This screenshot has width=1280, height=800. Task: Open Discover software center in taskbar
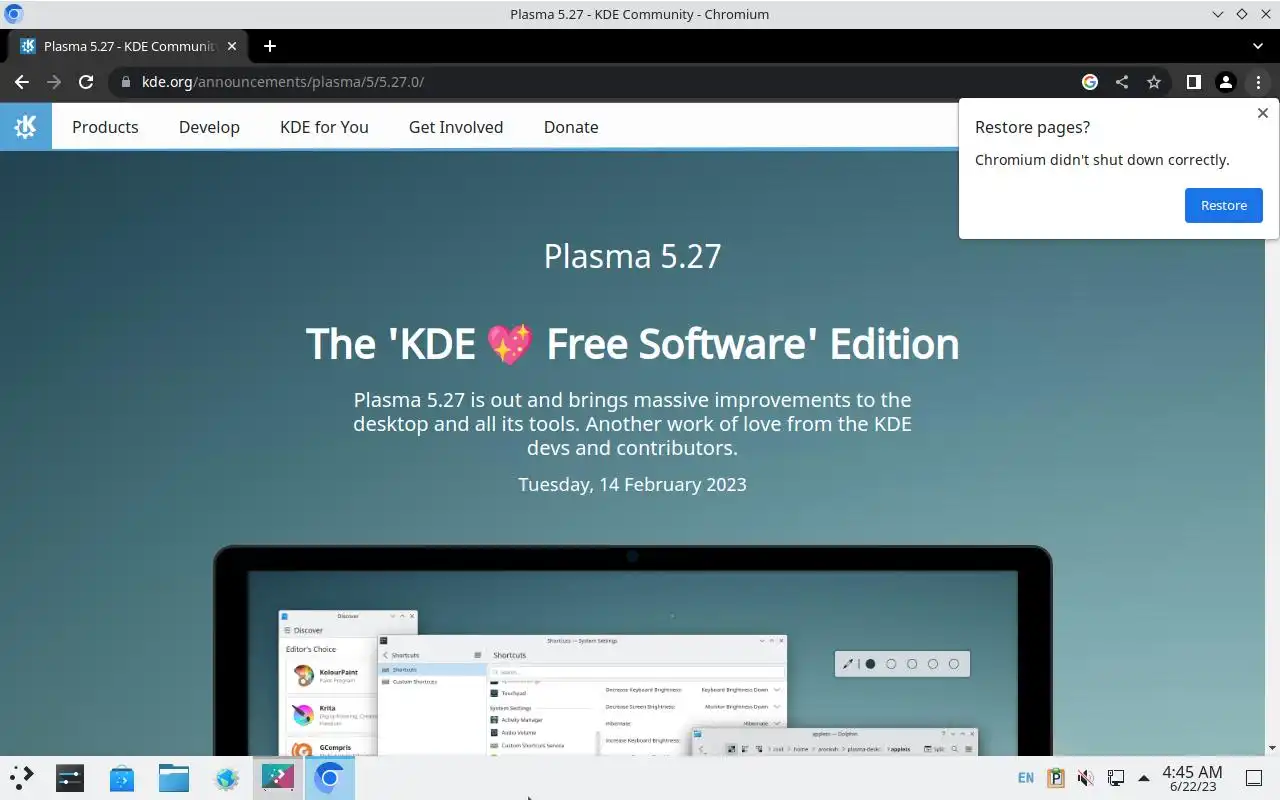[x=122, y=778]
